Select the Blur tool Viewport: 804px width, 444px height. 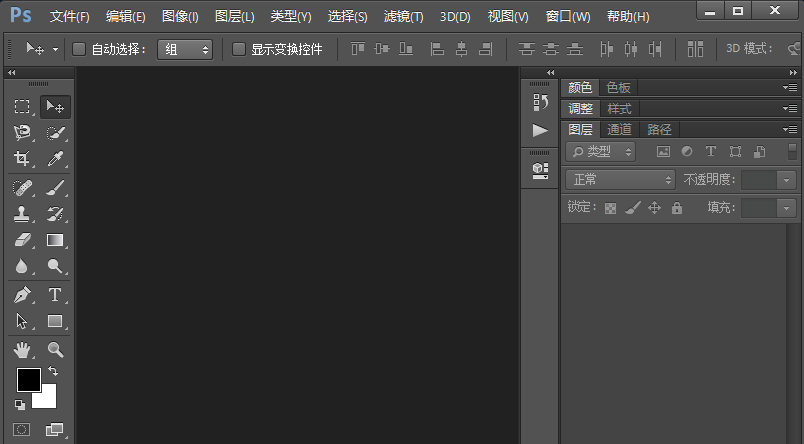[x=22, y=266]
